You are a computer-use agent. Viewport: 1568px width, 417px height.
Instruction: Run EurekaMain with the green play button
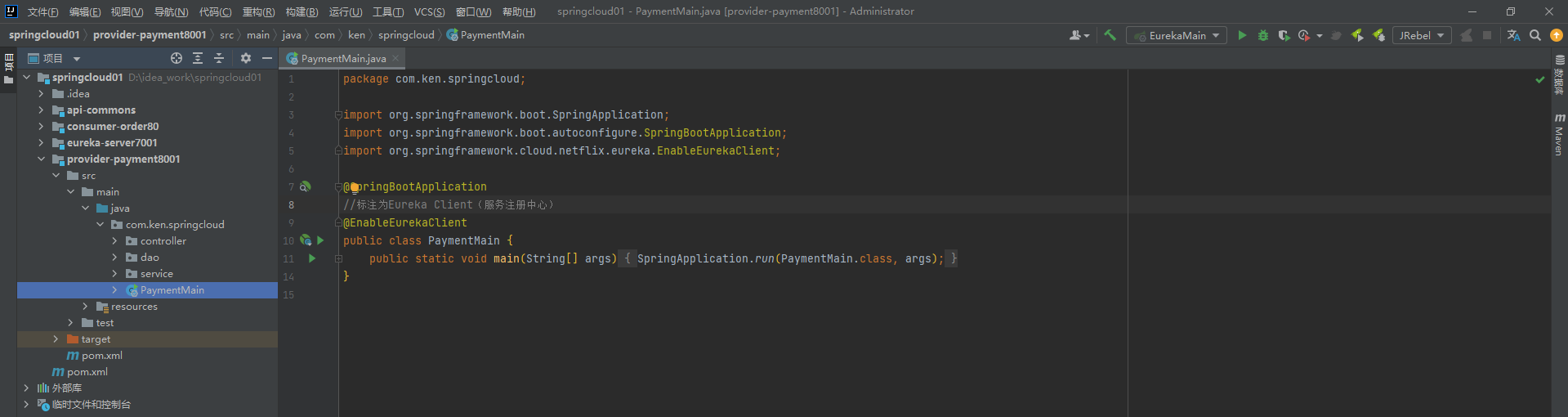(1242, 35)
